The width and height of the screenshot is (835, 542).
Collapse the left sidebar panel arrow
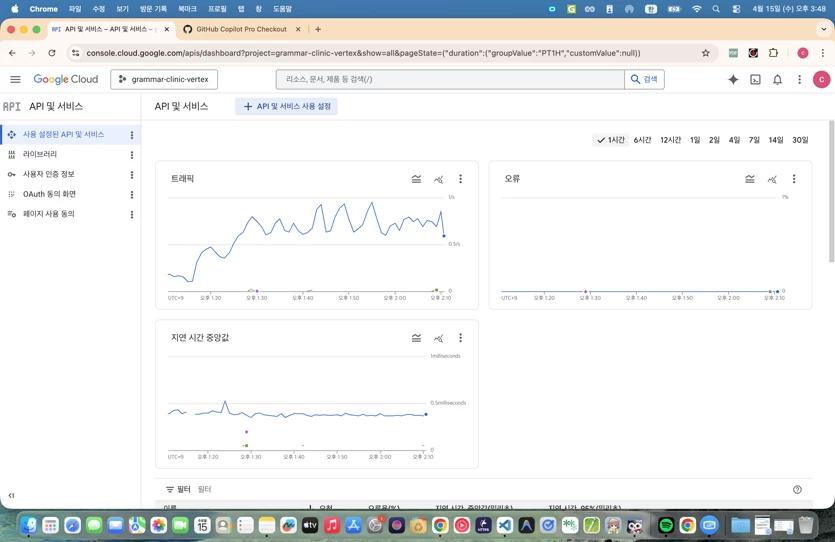click(x=11, y=495)
